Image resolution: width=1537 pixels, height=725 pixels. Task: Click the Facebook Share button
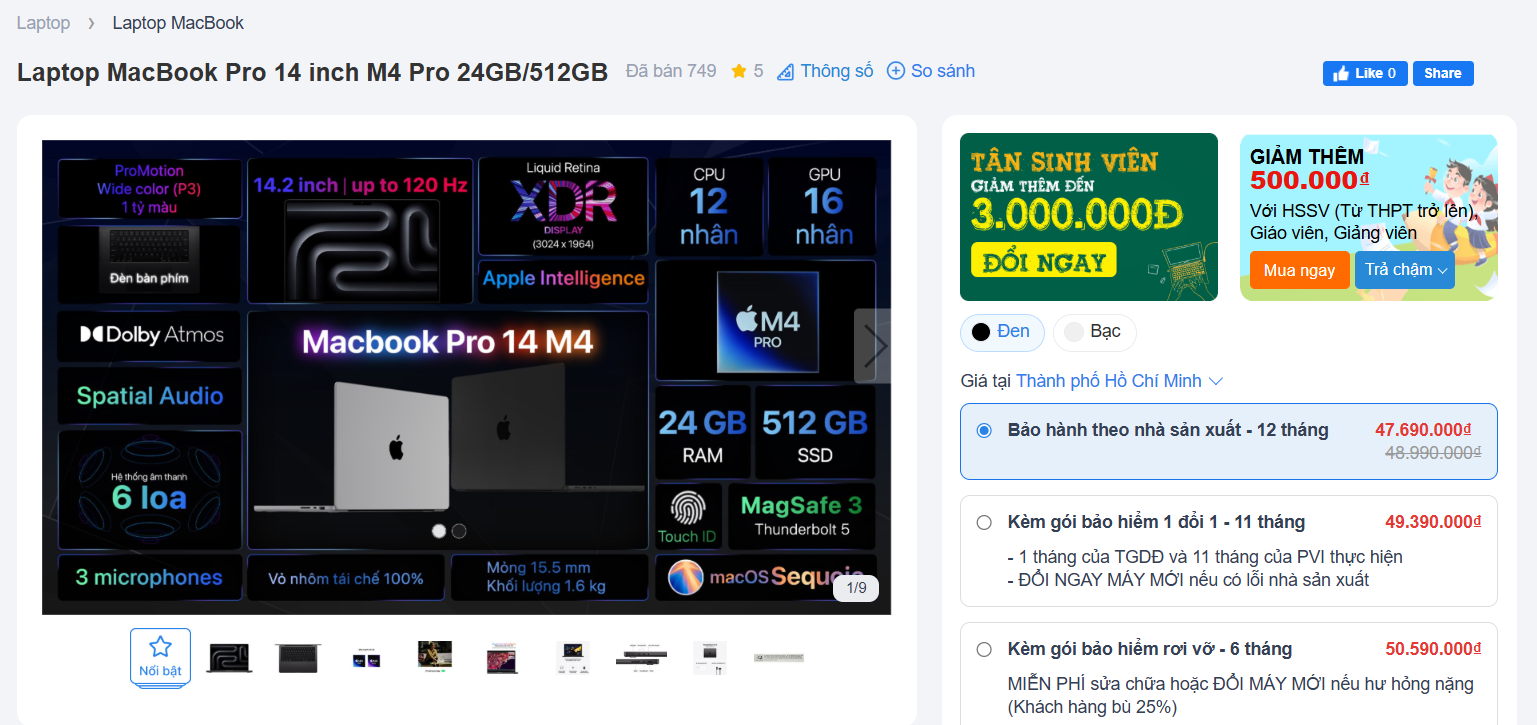pyautogui.click(x=1442, y=73)
